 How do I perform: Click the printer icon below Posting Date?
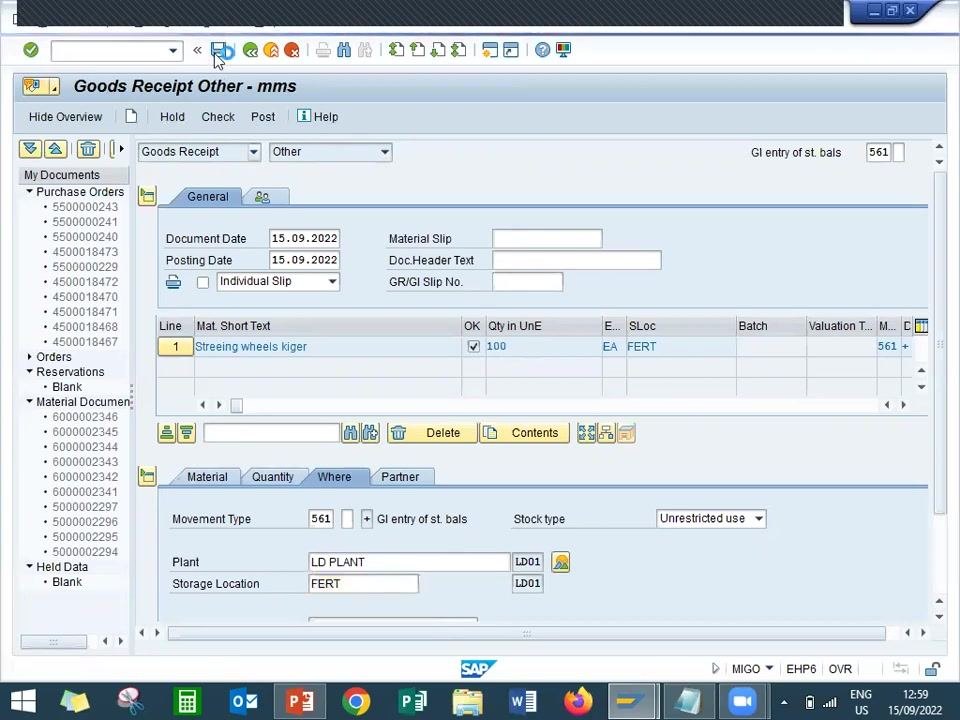point(173,282)
